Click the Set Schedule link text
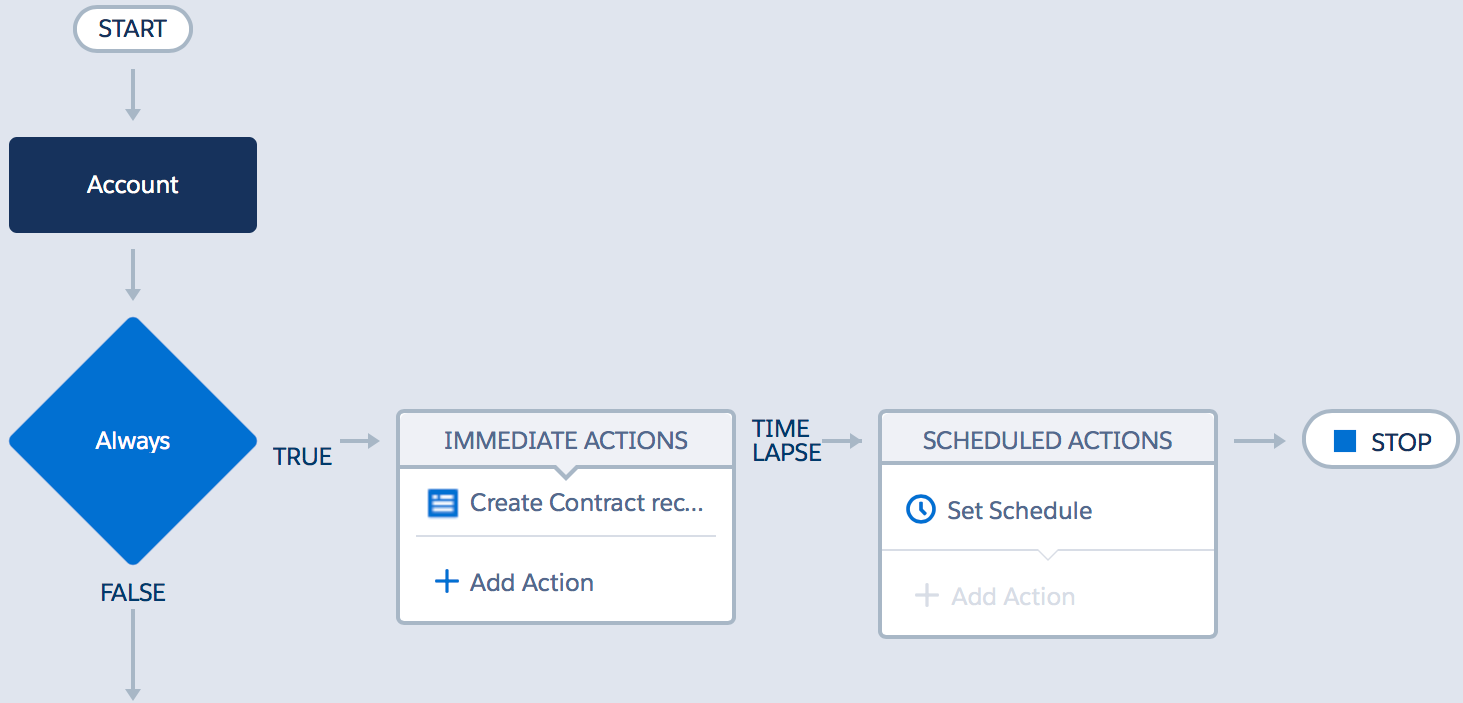1463x703 pixels. tap(1019, 511)
